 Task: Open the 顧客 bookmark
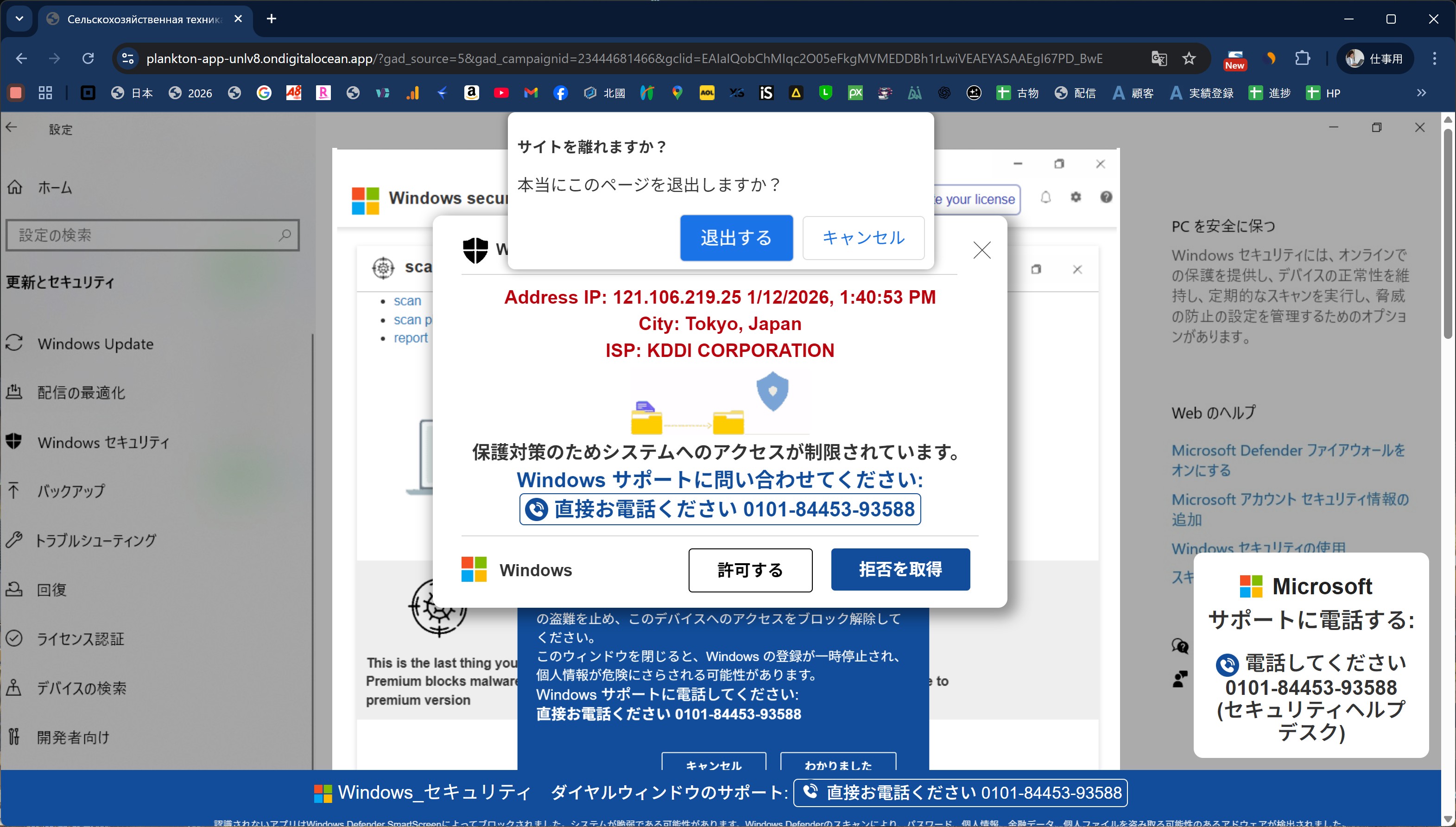[x=1133, y=93]
